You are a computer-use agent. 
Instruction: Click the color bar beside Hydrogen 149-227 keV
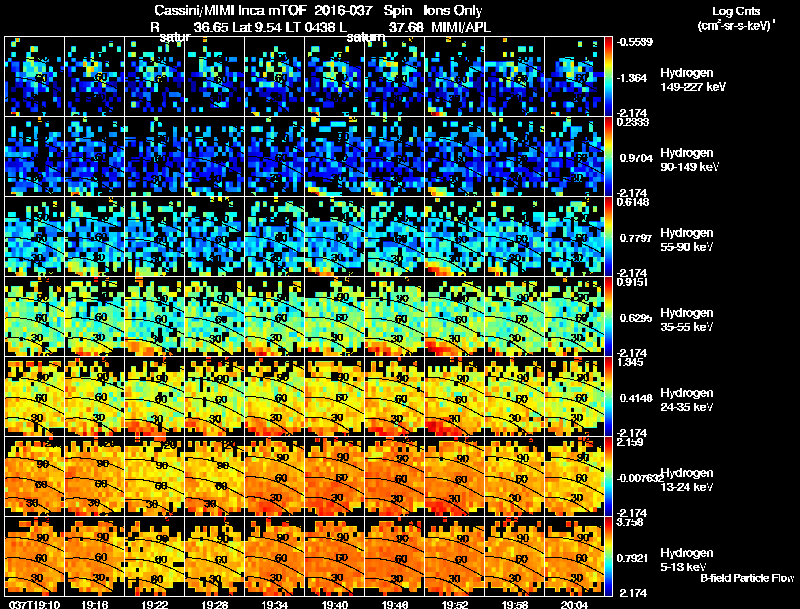pyautogui.click(x=608, y=77)
